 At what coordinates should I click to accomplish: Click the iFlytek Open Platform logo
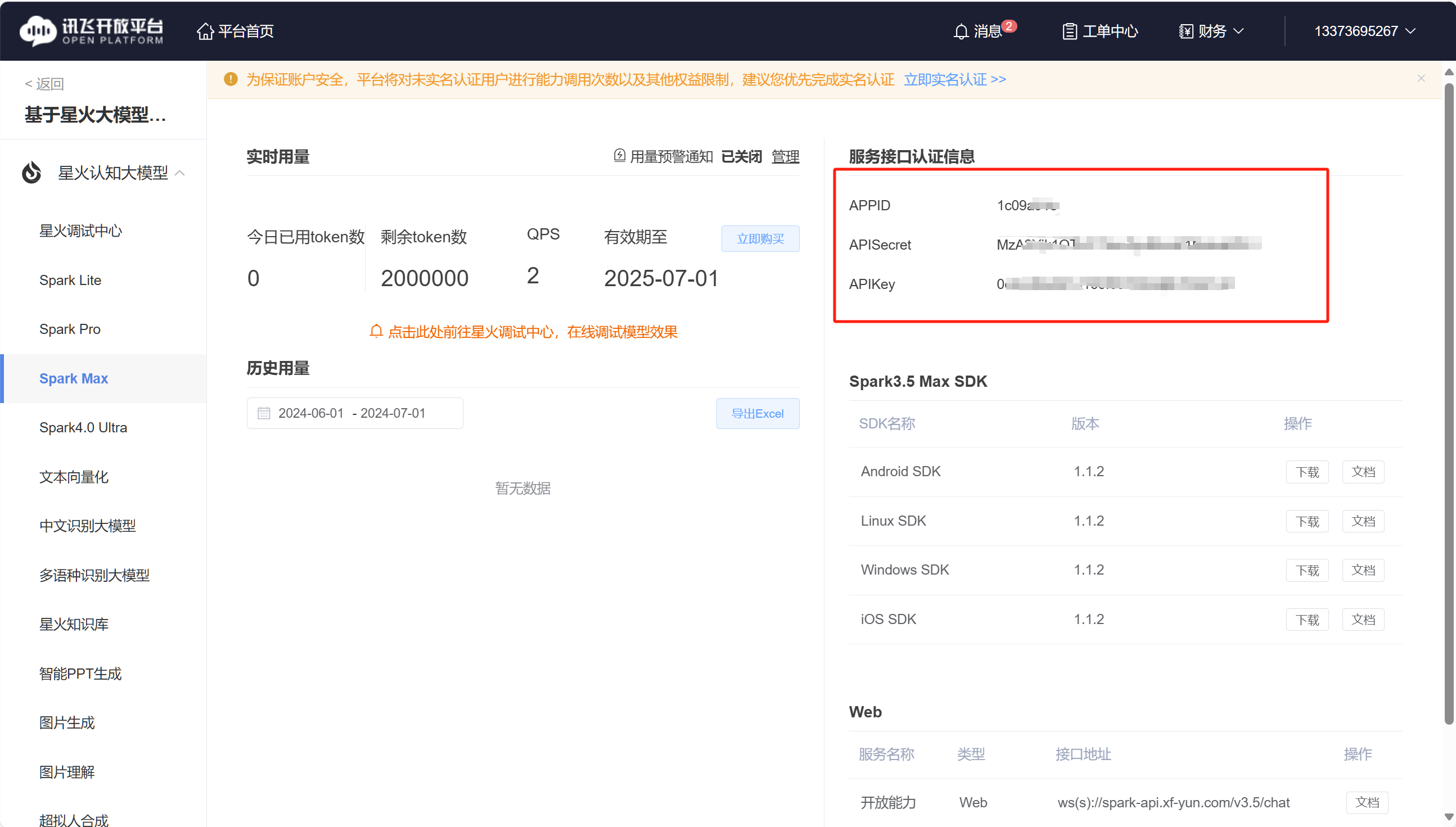pos(92,31)
